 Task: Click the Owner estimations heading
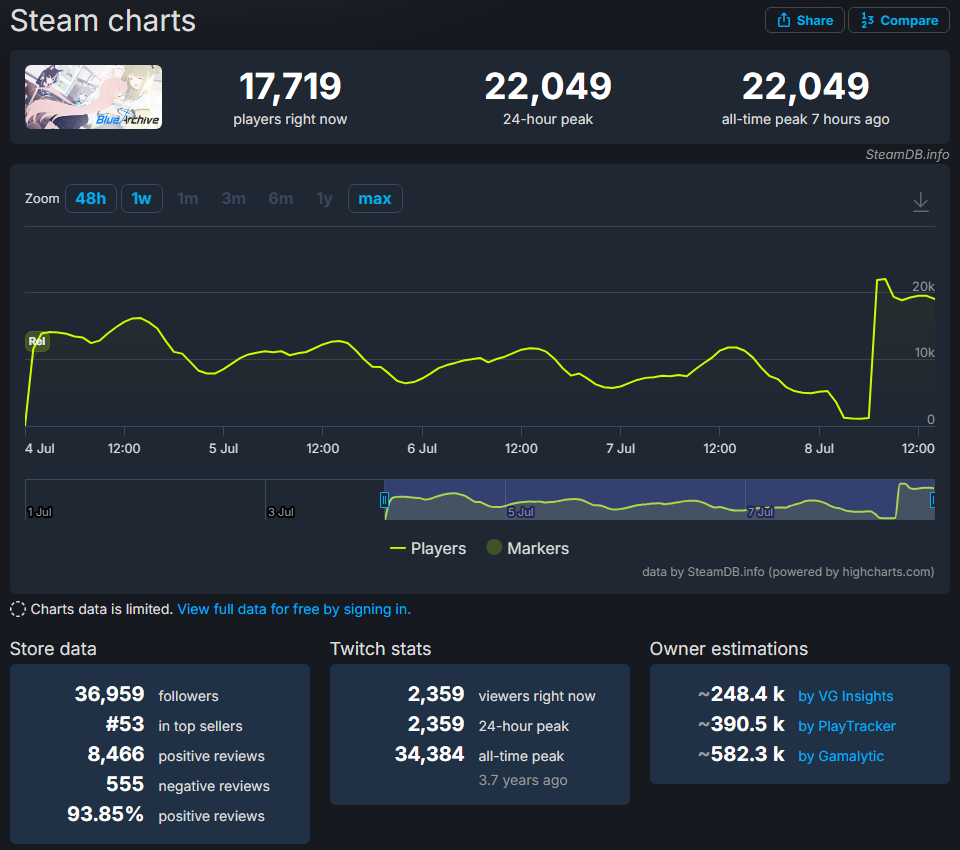click(729, 649)
